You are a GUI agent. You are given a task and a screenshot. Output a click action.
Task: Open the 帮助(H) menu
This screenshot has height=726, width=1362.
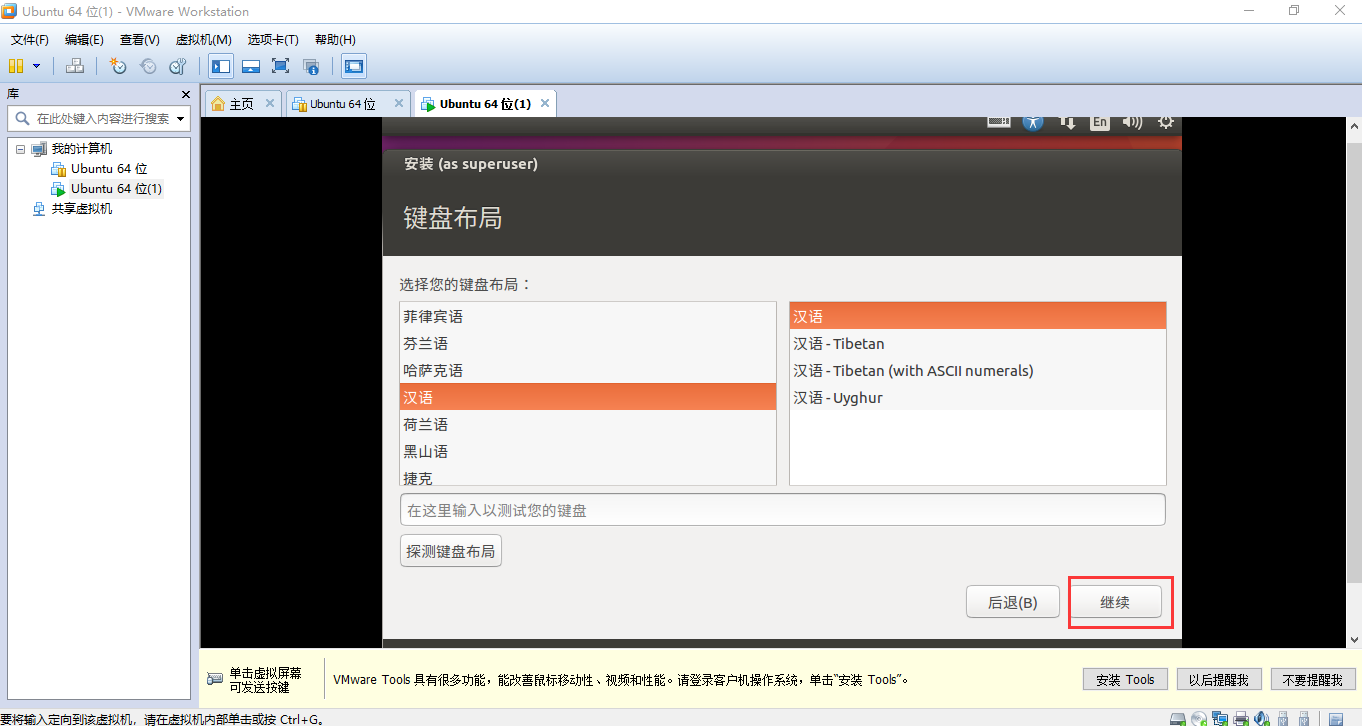(335, 40)
